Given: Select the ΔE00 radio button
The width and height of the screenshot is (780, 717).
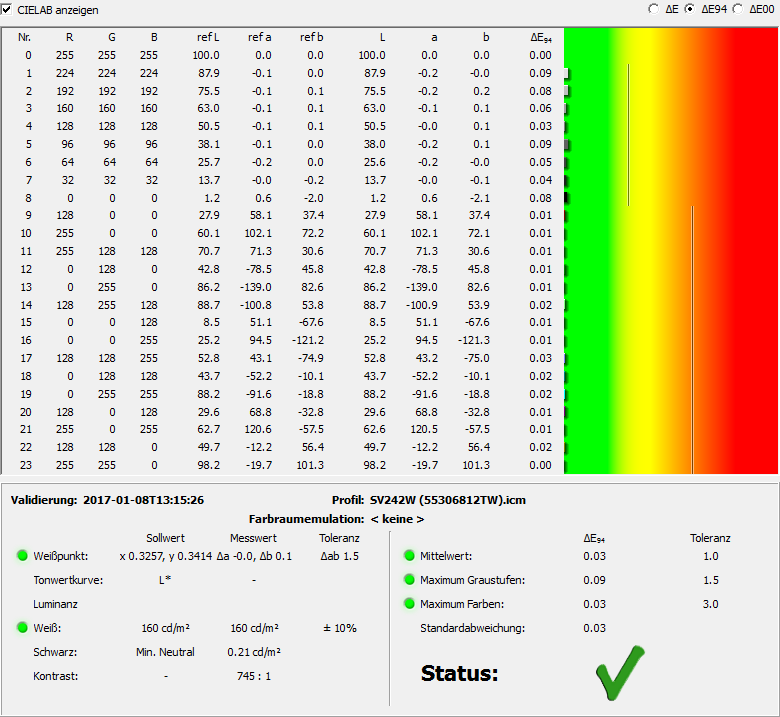Looking at the screenshot, I should pyautogui.click(x=738, y=9).
